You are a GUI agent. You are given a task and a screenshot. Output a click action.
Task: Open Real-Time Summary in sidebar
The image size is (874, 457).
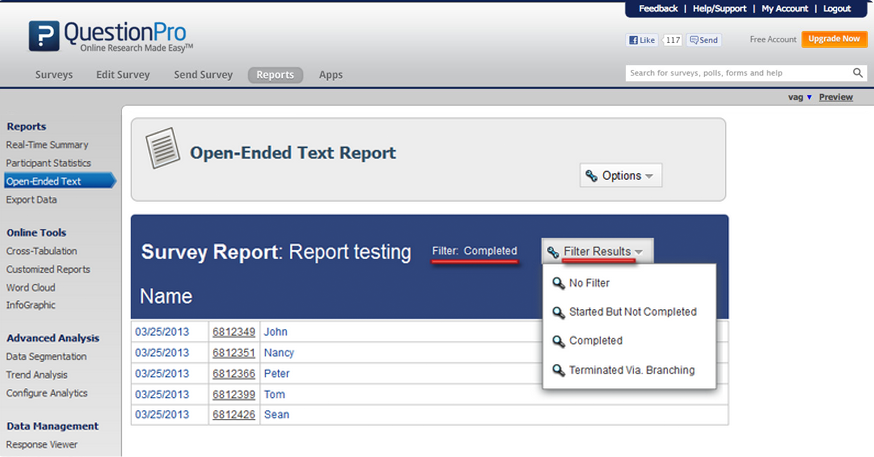[47, 145]
